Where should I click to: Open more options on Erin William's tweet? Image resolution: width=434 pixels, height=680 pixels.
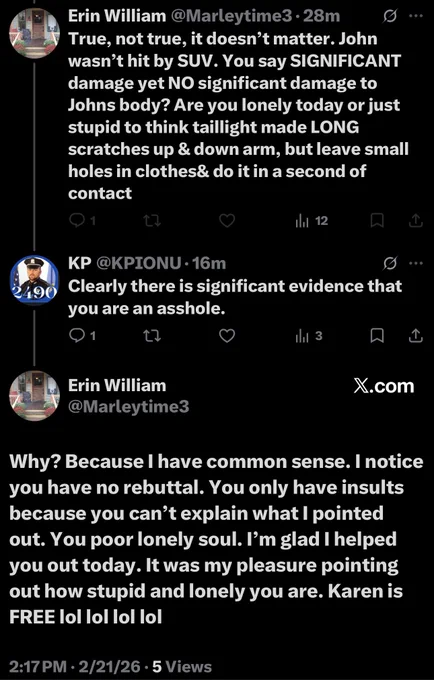pyautogui.click(x=416, y=16)
